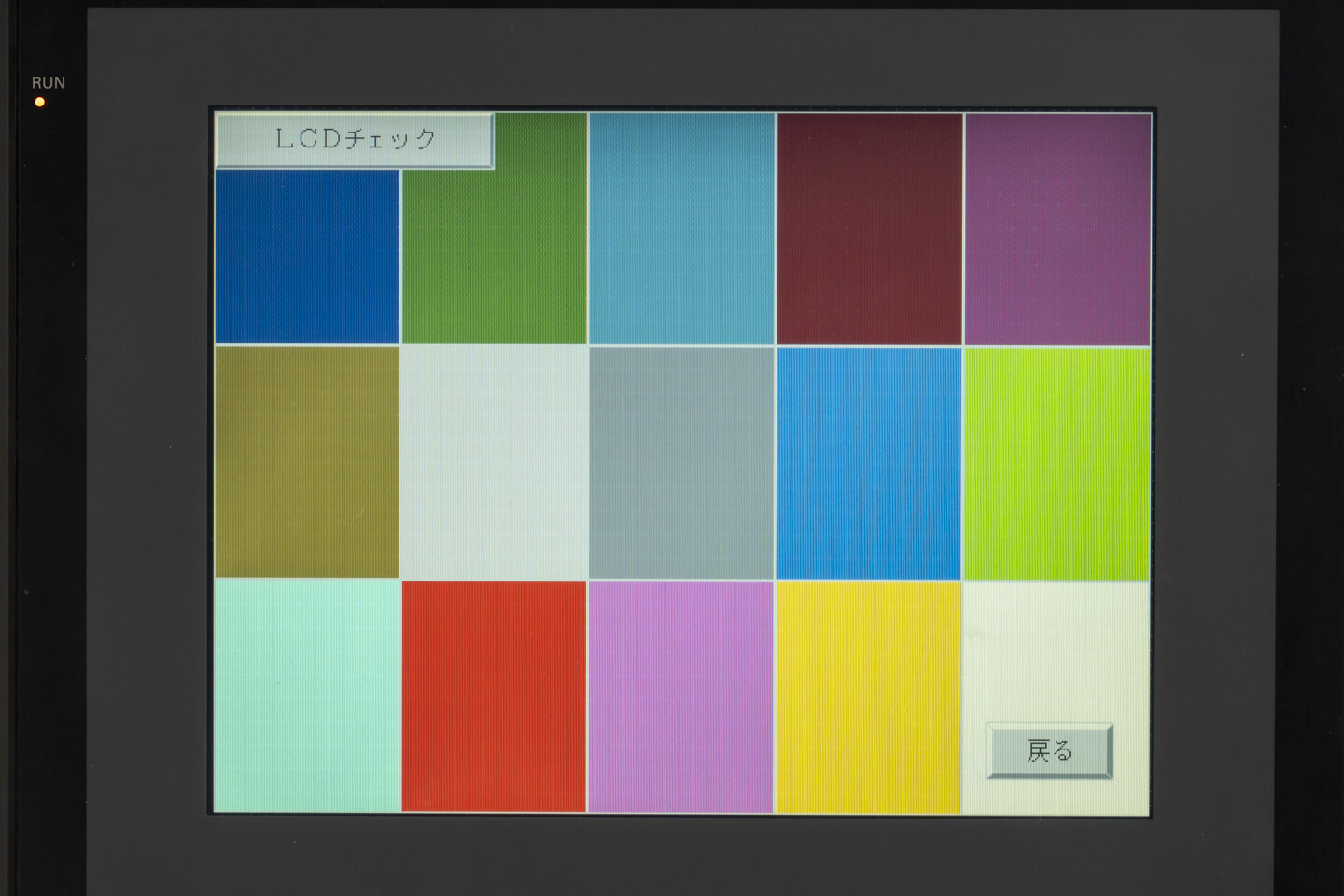1344x896 pixels.
Task: Tap the red color swatch
Action: 494,696
